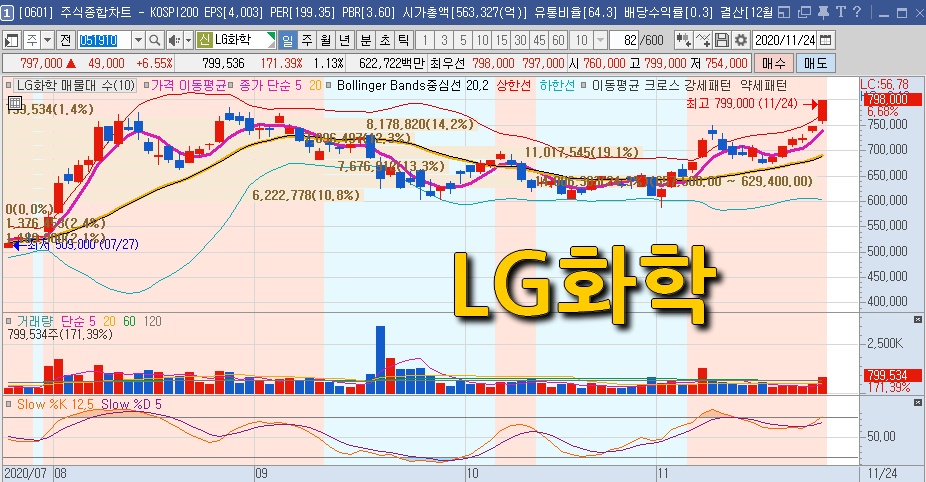Click the 799,534 volume tag on axis
Screen dimensions: 926x482
click(x=894, y=375)
